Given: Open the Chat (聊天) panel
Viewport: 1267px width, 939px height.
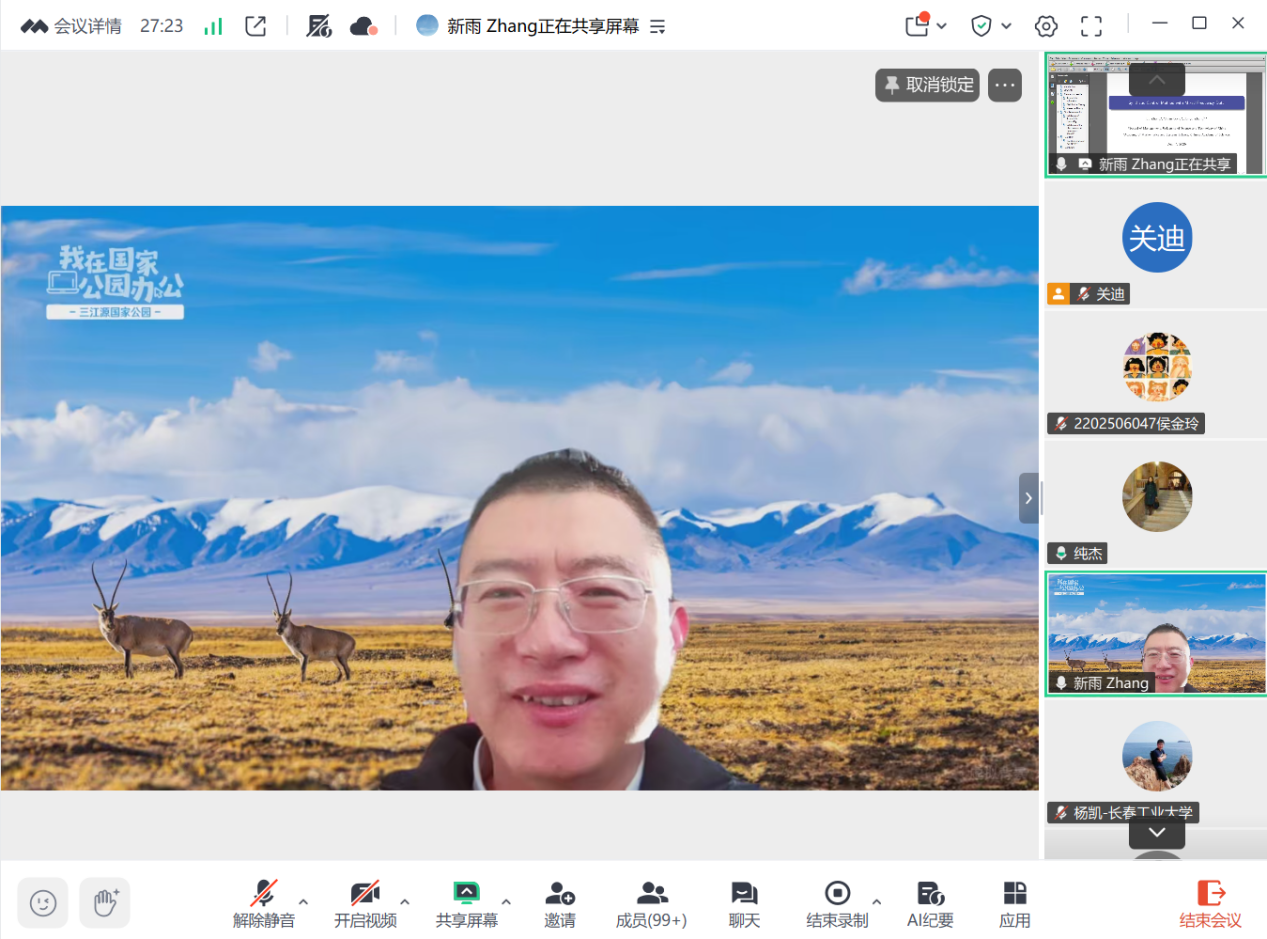Looking at the screenshot, I should (x=744, y=903).
